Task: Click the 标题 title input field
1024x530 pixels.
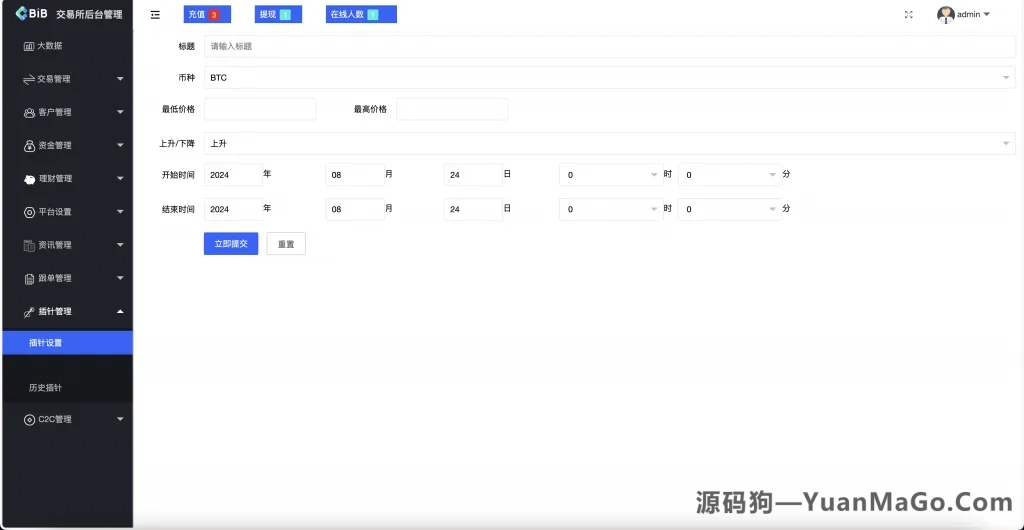Action: [x=609, y=46]
